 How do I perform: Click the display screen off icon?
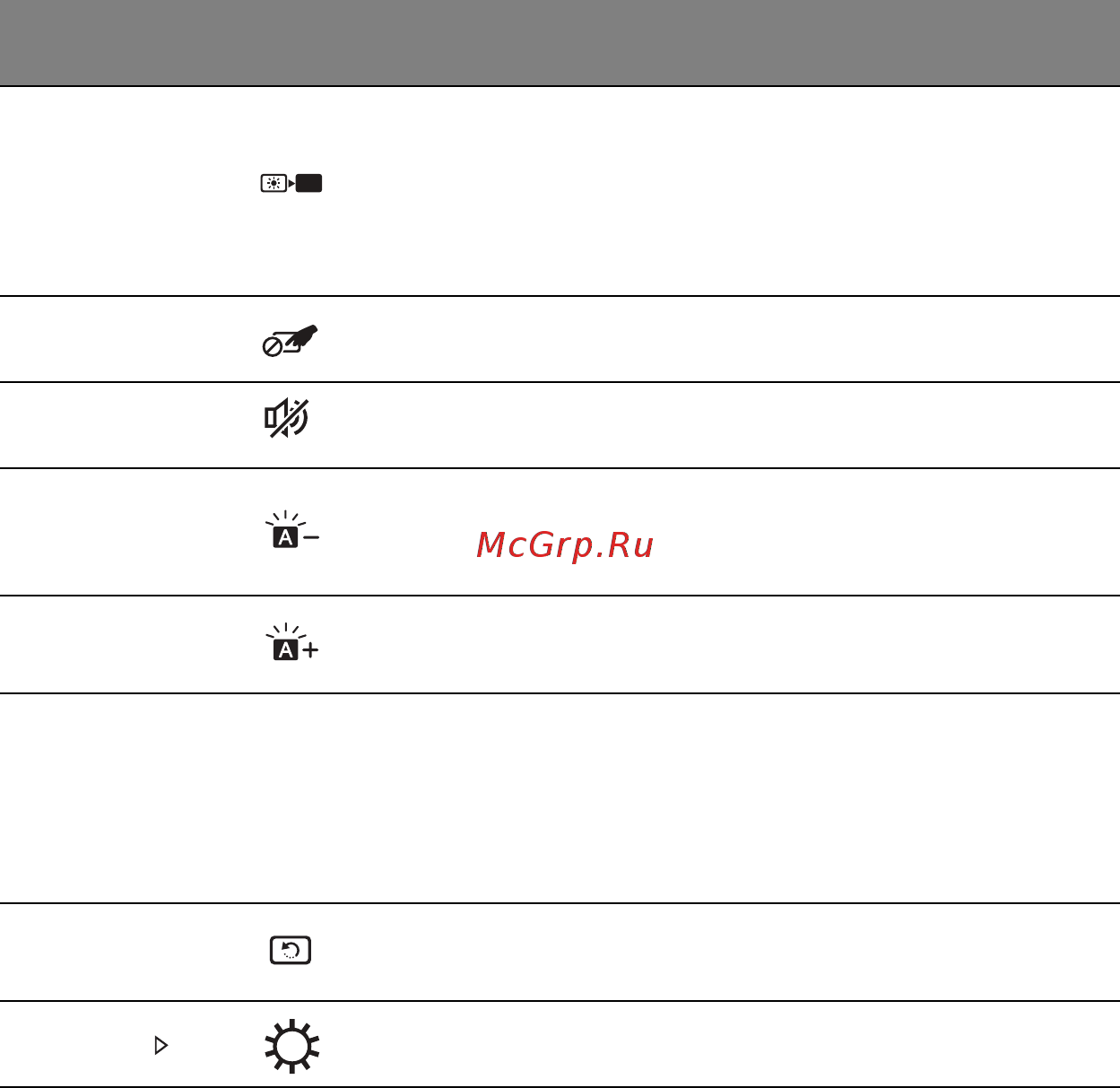291,184
